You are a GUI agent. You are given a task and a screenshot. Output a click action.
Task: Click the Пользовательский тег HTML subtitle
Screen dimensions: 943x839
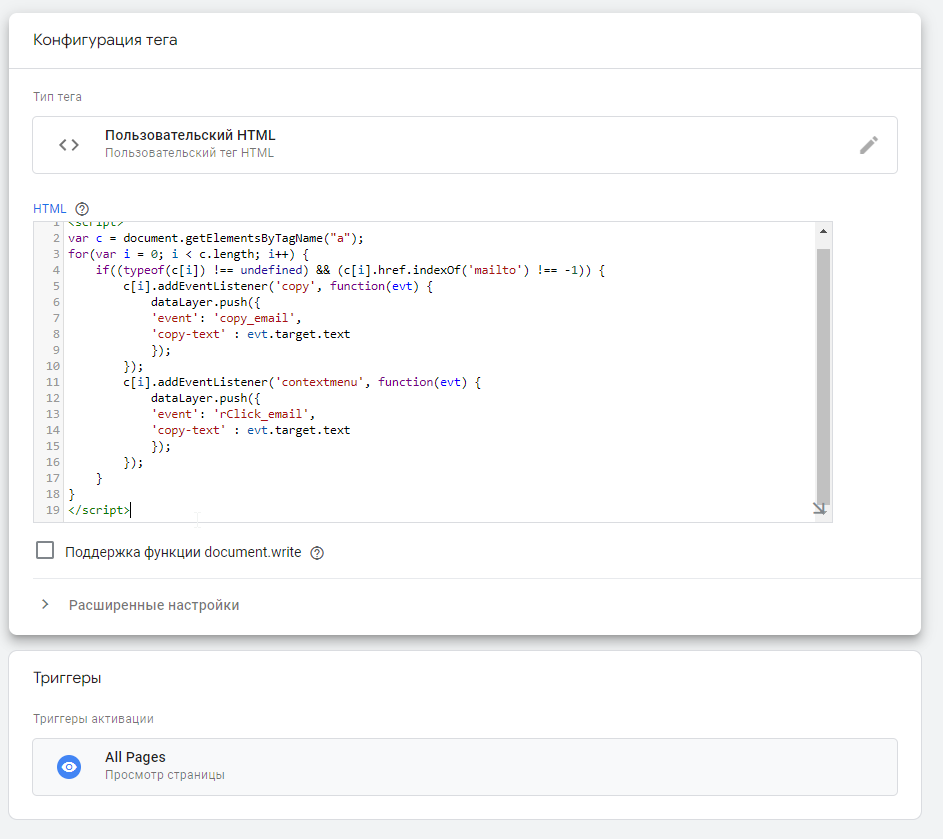tap(189, 153)
